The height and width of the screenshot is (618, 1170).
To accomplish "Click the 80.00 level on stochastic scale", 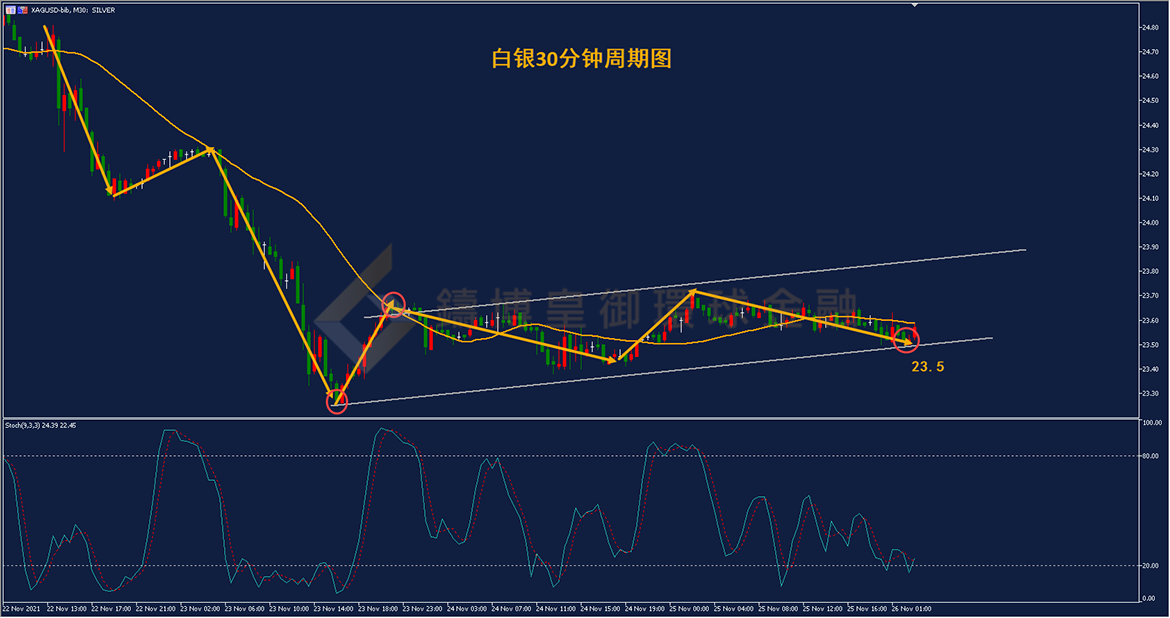I will coord(1150,456).
